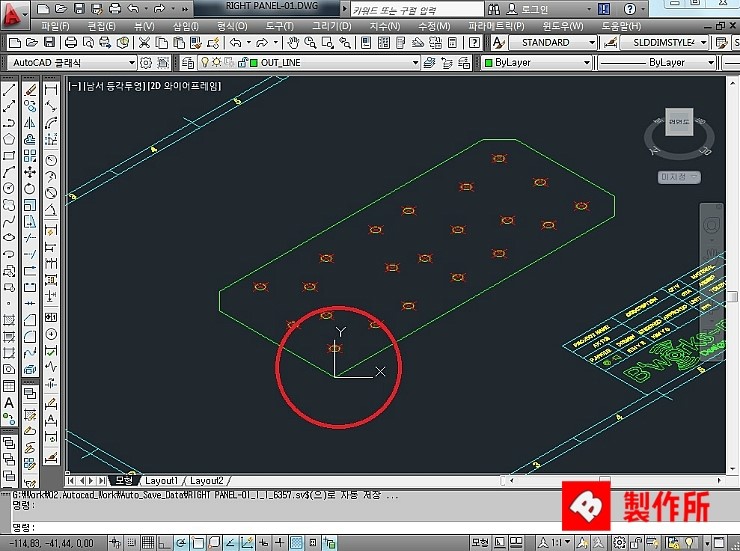Toggle Grid Display in status bar

pyautogui.click(x=148, y=543)
